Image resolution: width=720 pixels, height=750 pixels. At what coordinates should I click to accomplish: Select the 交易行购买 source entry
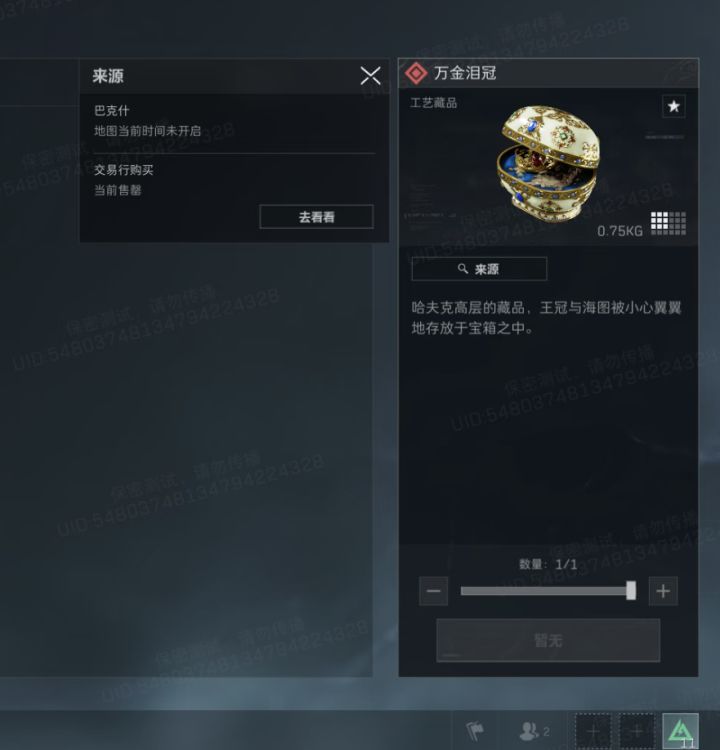click(x=234, y=180)
